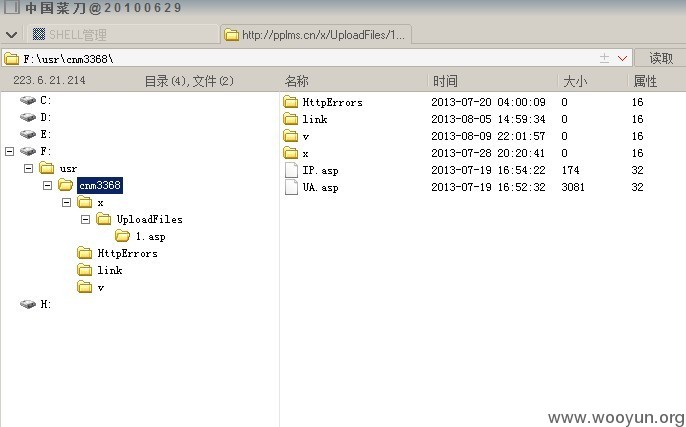
Task: Click IP.asp file icon in list
Action: coord(291,170)
